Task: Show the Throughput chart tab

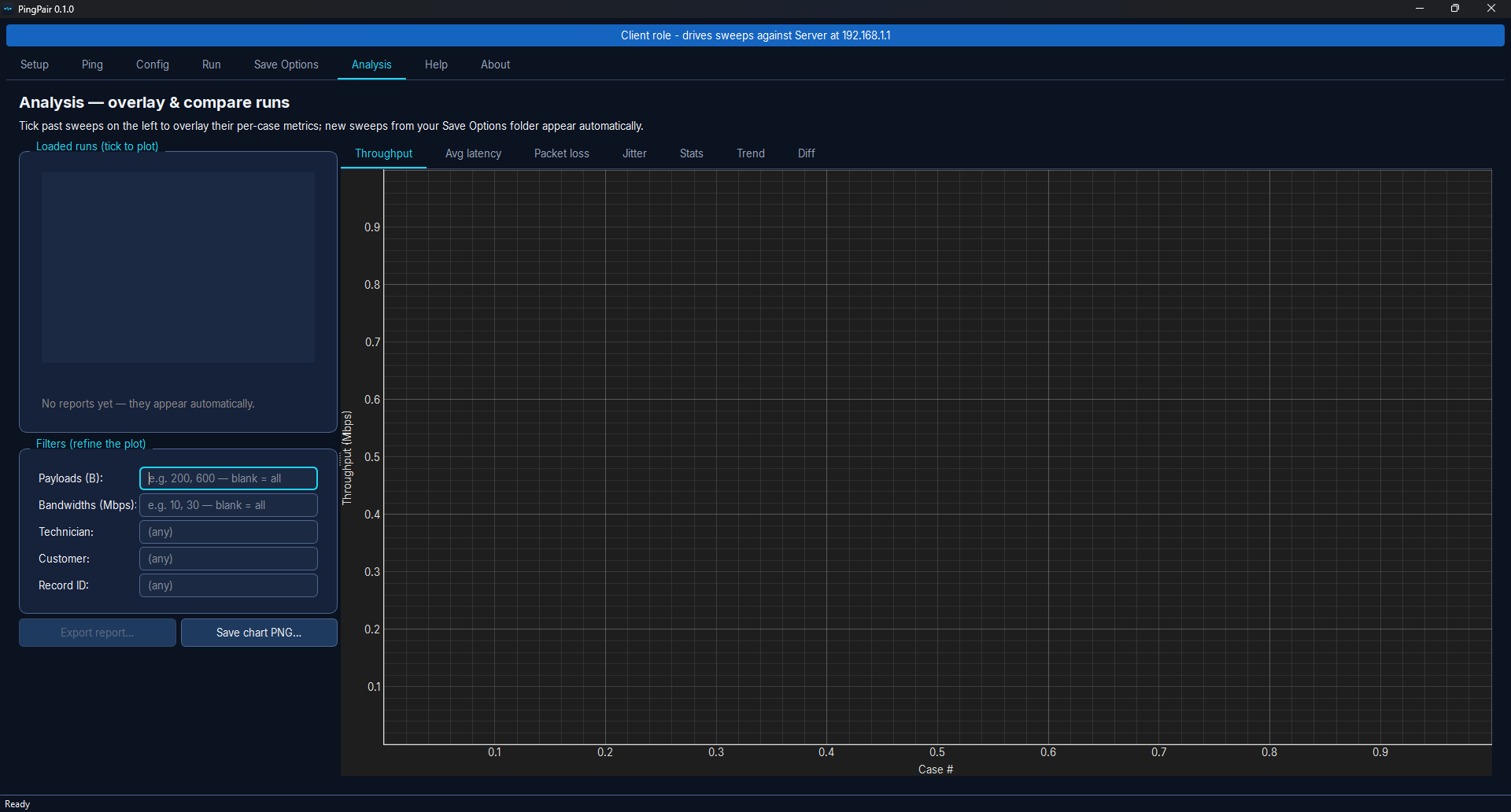Action: click(383, 153)
